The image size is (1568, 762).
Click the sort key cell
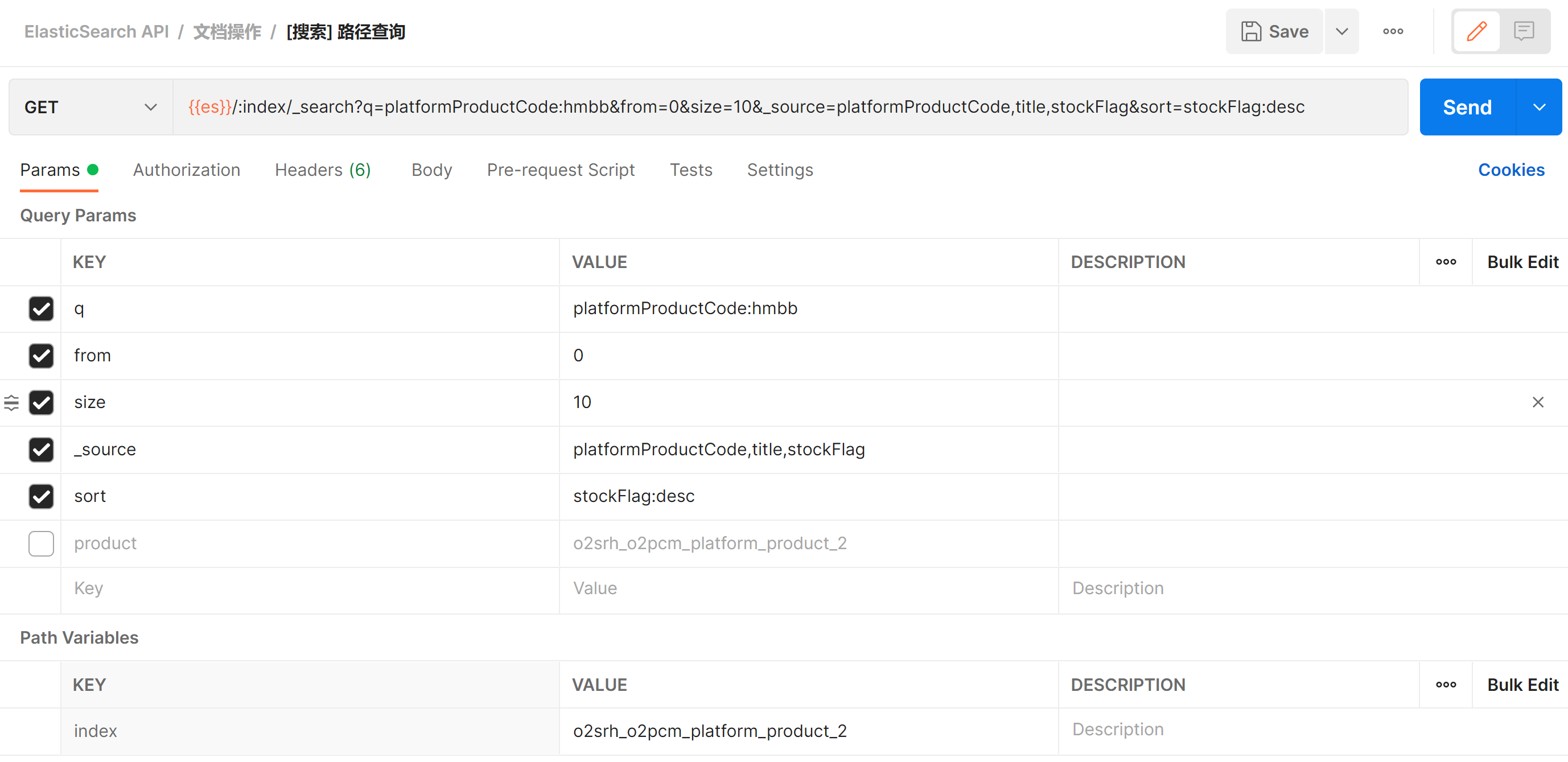tap(310, 497)
